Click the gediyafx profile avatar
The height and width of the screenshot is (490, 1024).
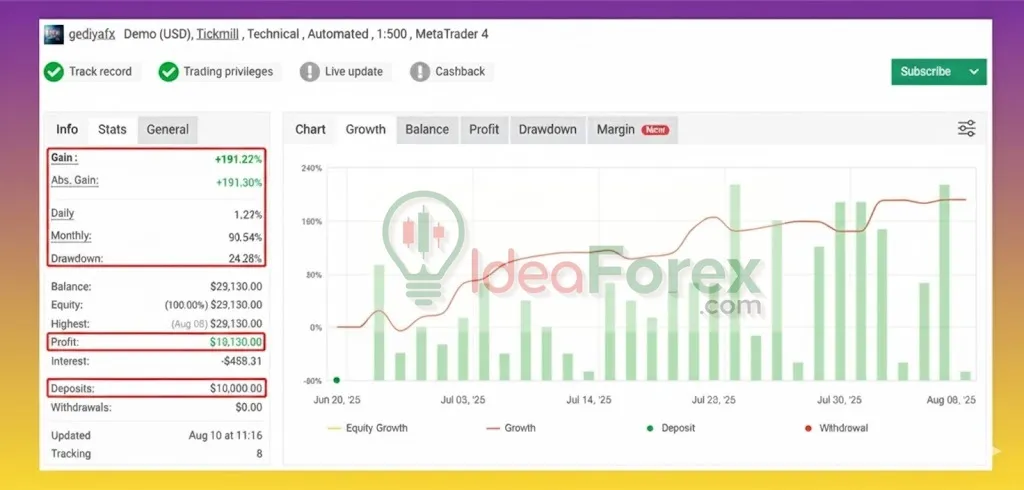pos(54,34)
